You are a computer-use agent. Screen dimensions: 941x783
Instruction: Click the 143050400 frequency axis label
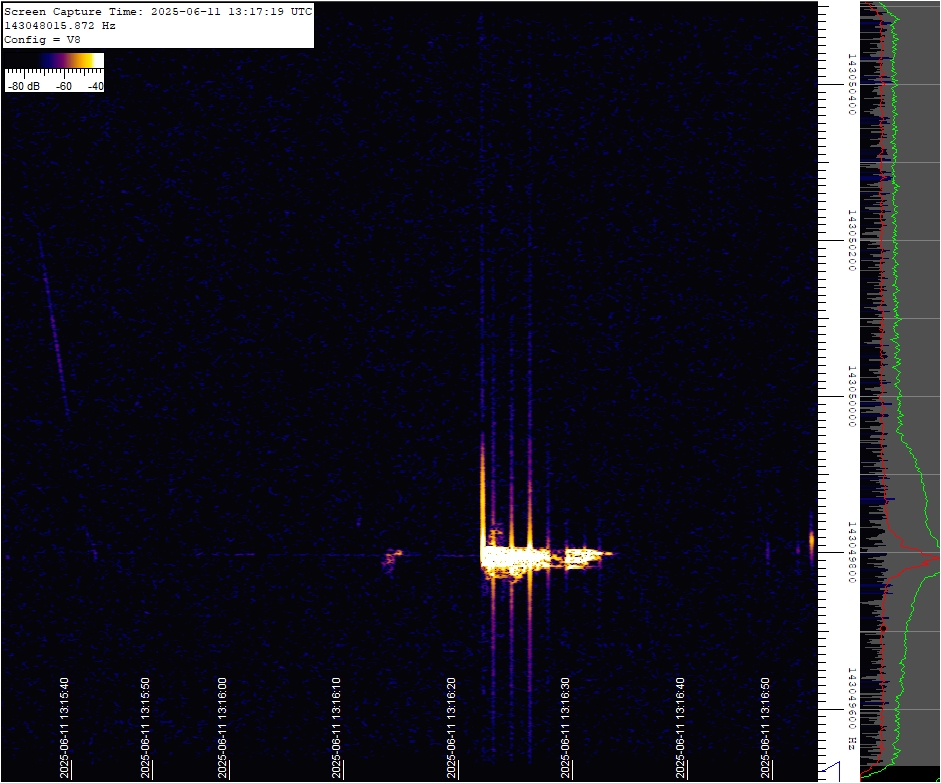click(x=851, y=84)
